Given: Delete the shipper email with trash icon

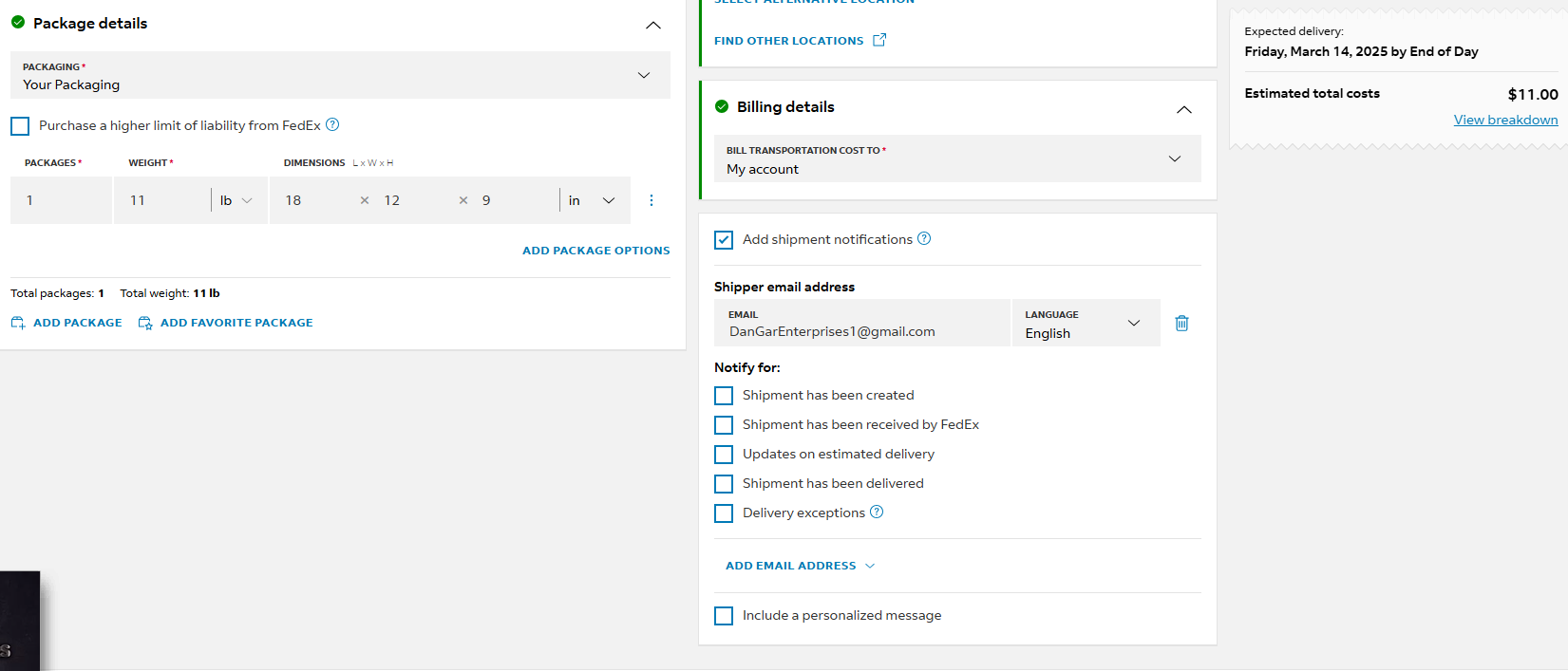Looking at the screenshot, I should 1181,323.
